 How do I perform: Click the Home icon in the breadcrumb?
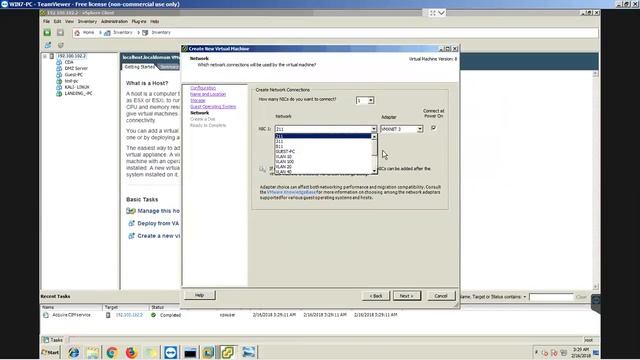77,33
